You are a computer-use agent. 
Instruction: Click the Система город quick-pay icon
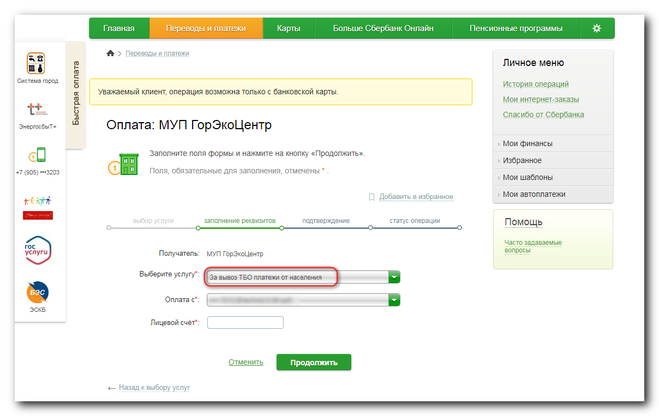36,64
